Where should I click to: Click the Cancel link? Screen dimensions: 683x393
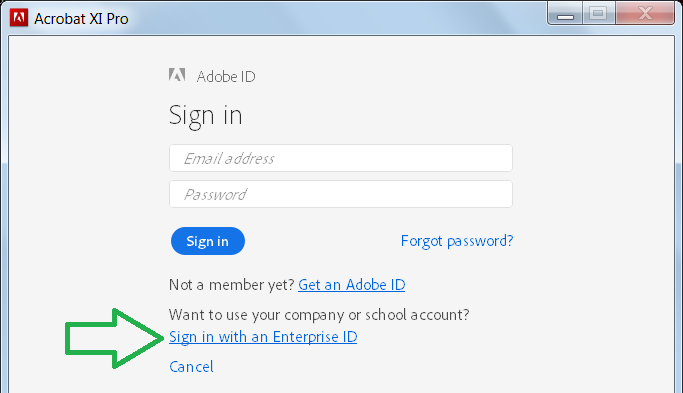(191, 367)
